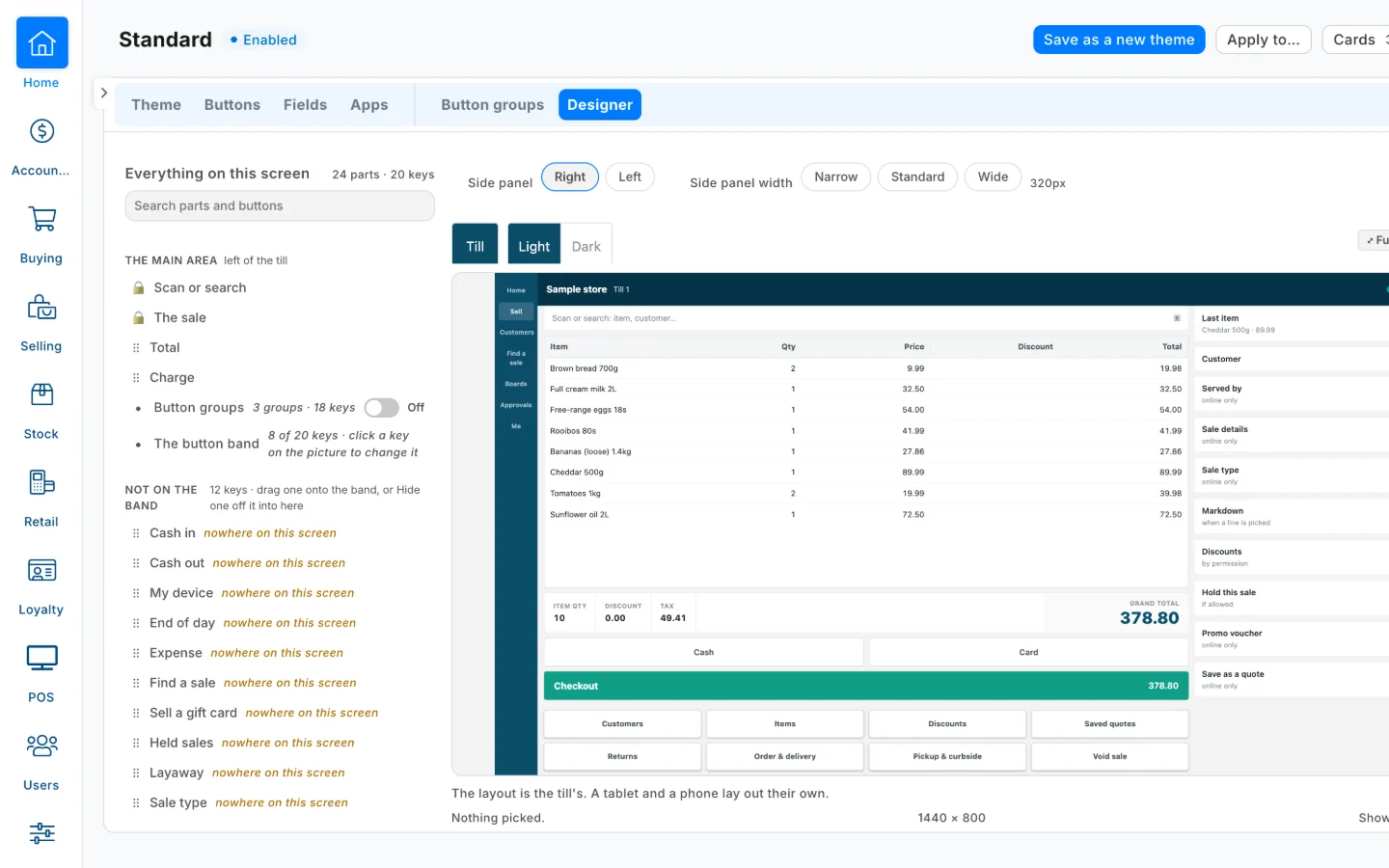Click the drag handle beside Layaway
This screenshot has width=1389, height=868.
136,773
